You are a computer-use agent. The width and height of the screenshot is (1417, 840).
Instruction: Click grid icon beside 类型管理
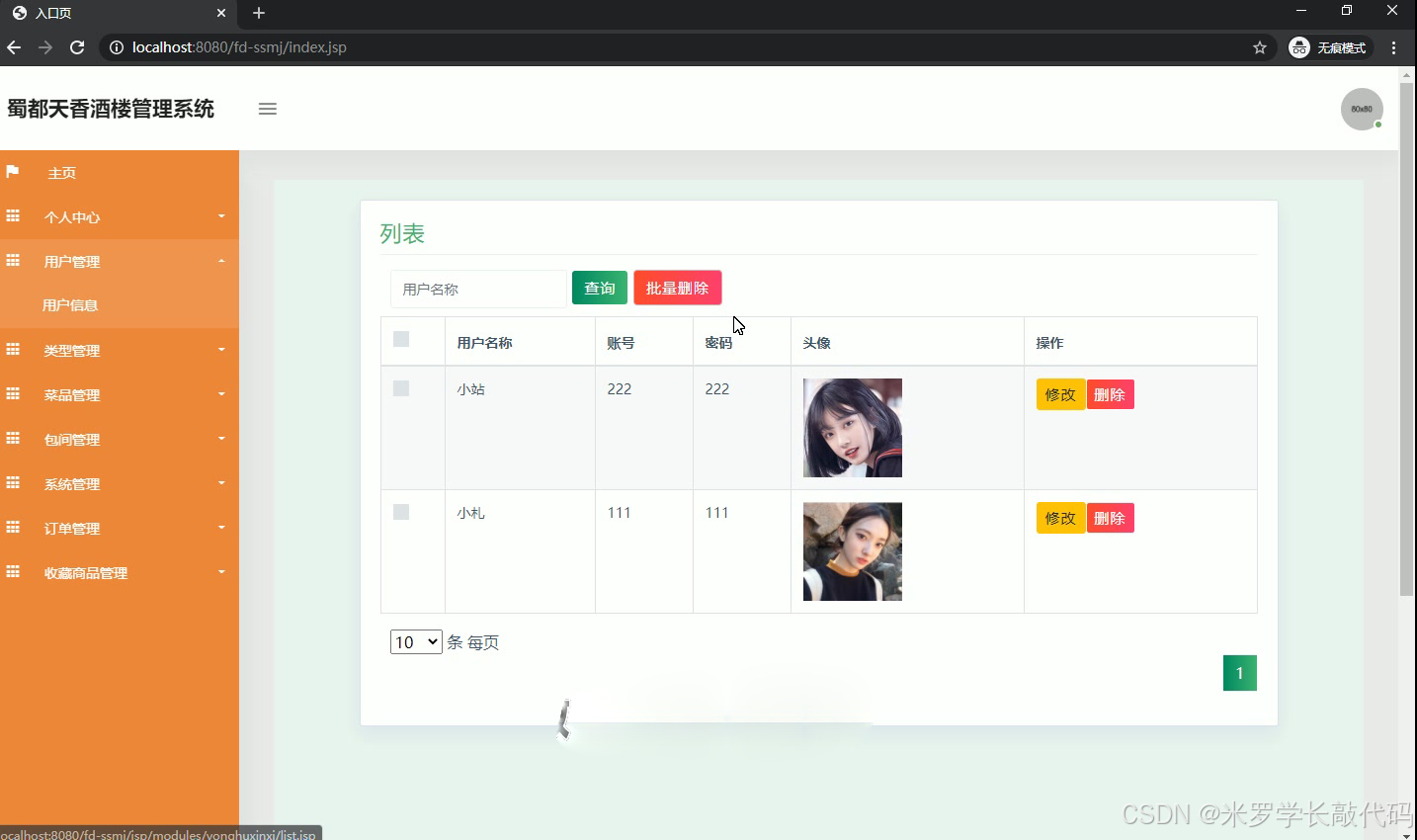(13, 350)
